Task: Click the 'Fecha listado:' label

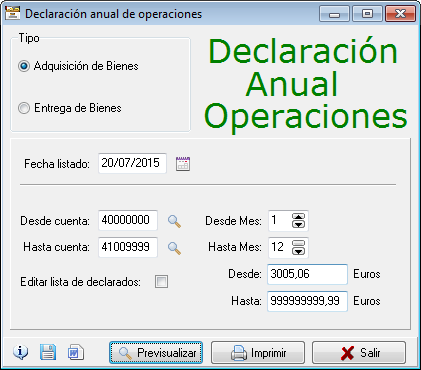Action: click(57, 164)
